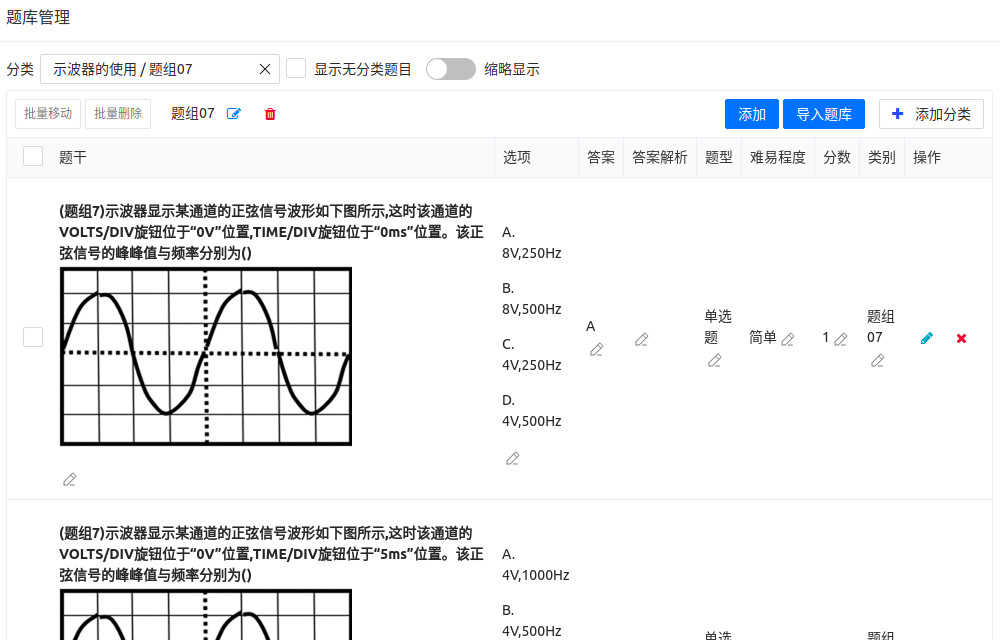This screenshot has width=1000, height=640.
Task: Clear the category selection with X
Action: click(265, 69)
